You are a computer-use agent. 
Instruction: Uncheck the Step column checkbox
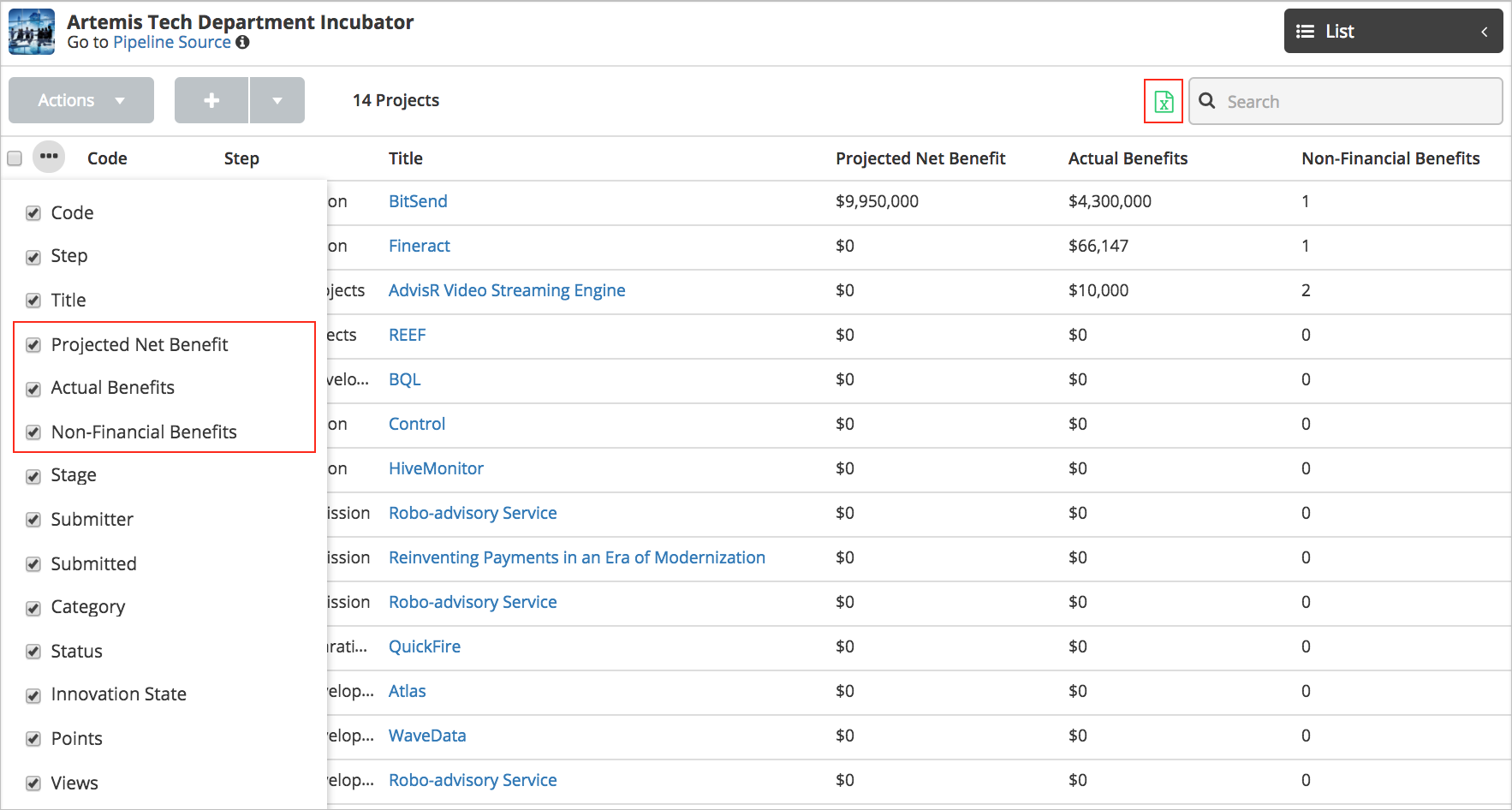point(33,257)
